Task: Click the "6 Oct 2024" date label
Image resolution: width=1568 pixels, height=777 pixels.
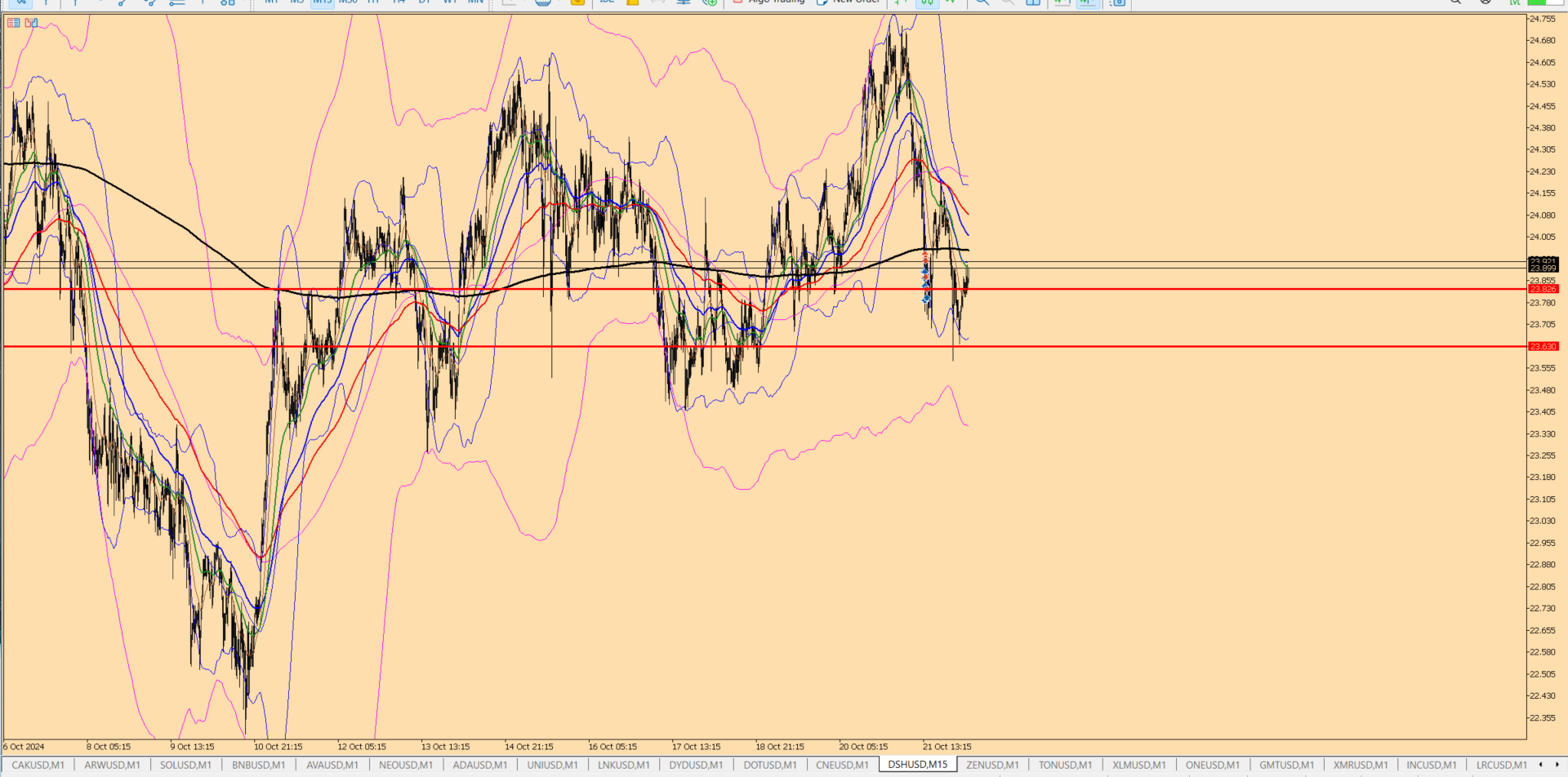Action: pyautogui.click(x=24, y=747)
